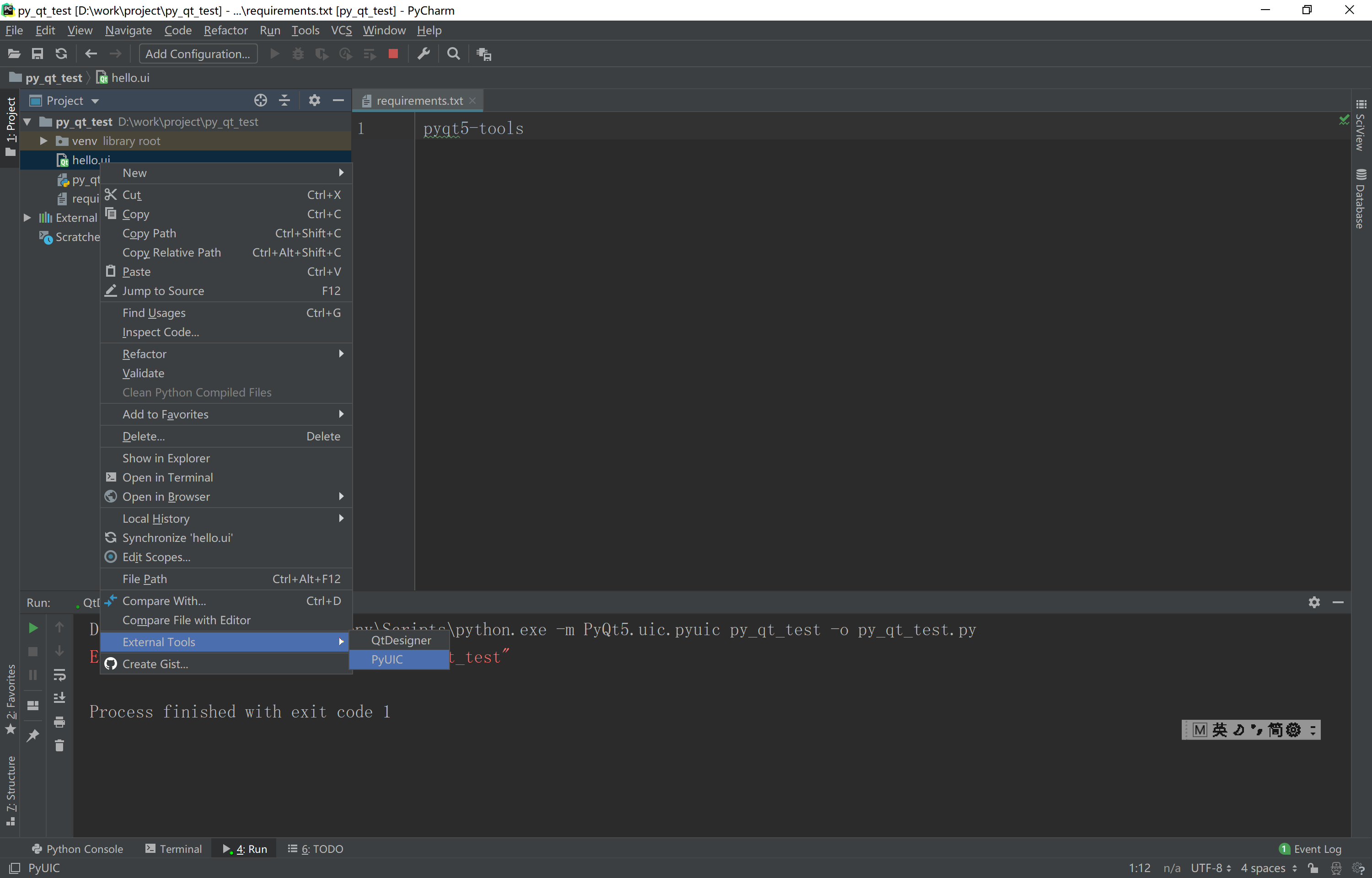The width and height of the screenshot is (1372, 878).
Task: Click the green rerun icon in Run panel
Action: (x=33, y=628)
